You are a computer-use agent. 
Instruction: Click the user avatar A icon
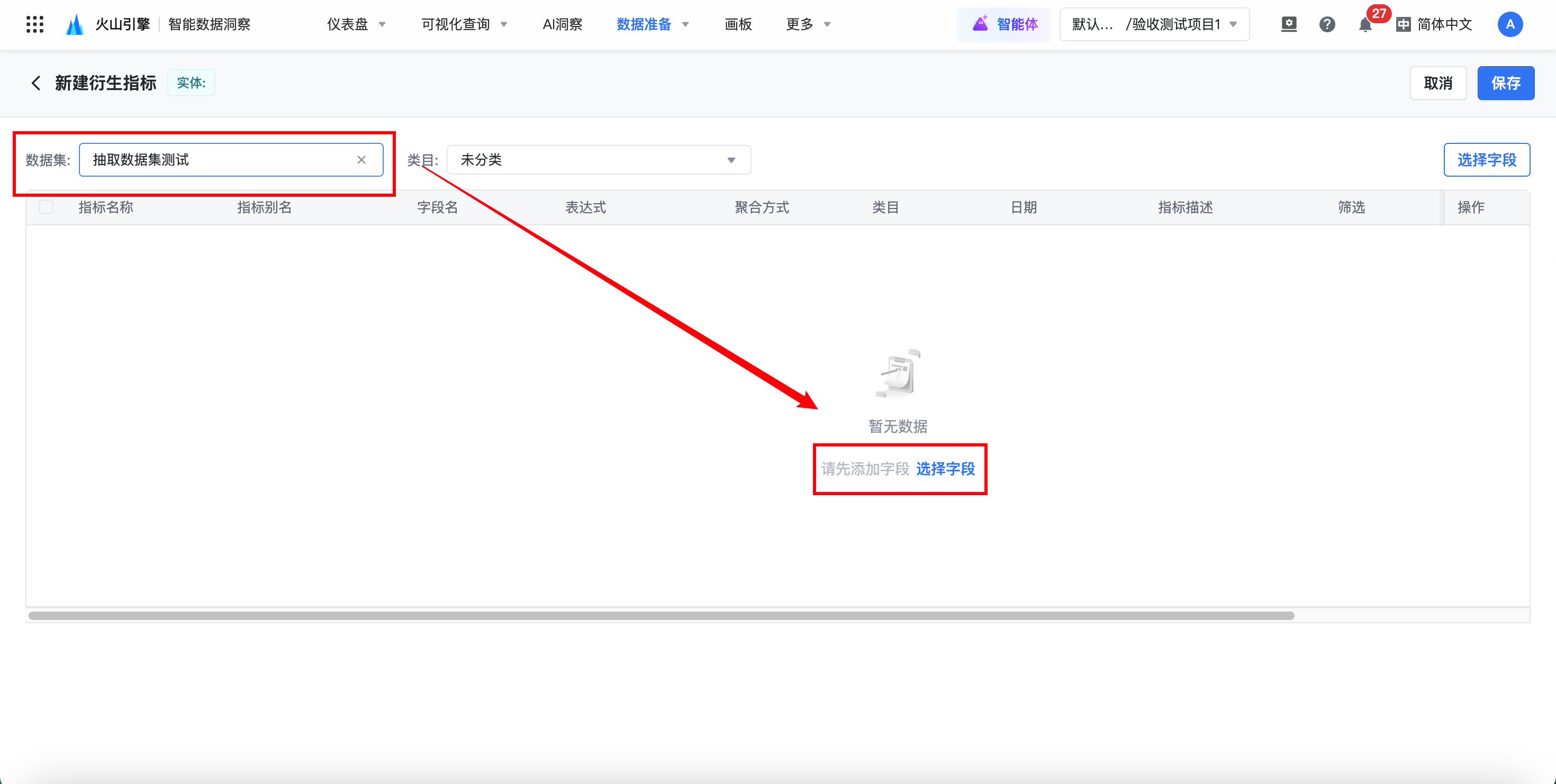click(1509, 24)
